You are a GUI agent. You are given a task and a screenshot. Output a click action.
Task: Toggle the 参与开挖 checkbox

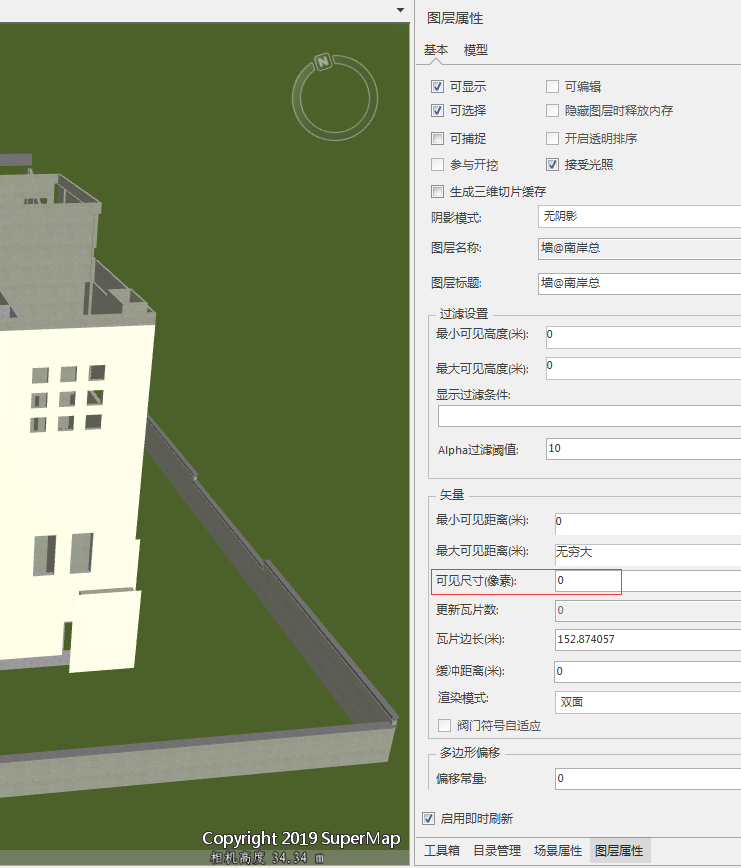[x=437, y=164]
